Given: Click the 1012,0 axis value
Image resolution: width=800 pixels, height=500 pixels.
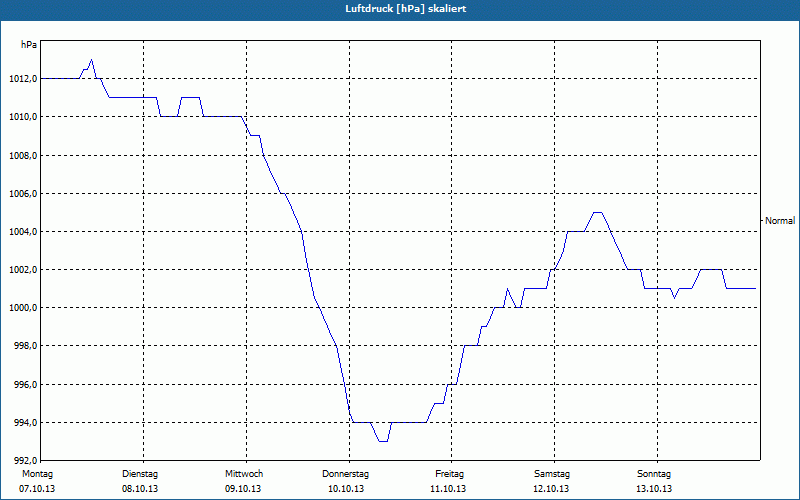Looking at the screenshot, I should [x=23, y=79].
